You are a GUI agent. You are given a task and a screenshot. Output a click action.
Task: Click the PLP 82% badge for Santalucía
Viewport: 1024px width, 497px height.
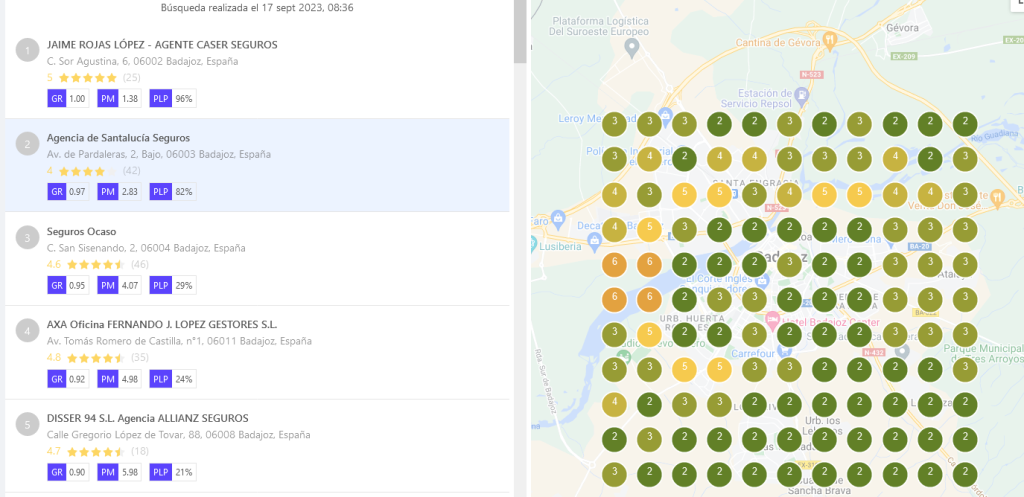pos(172,191)
